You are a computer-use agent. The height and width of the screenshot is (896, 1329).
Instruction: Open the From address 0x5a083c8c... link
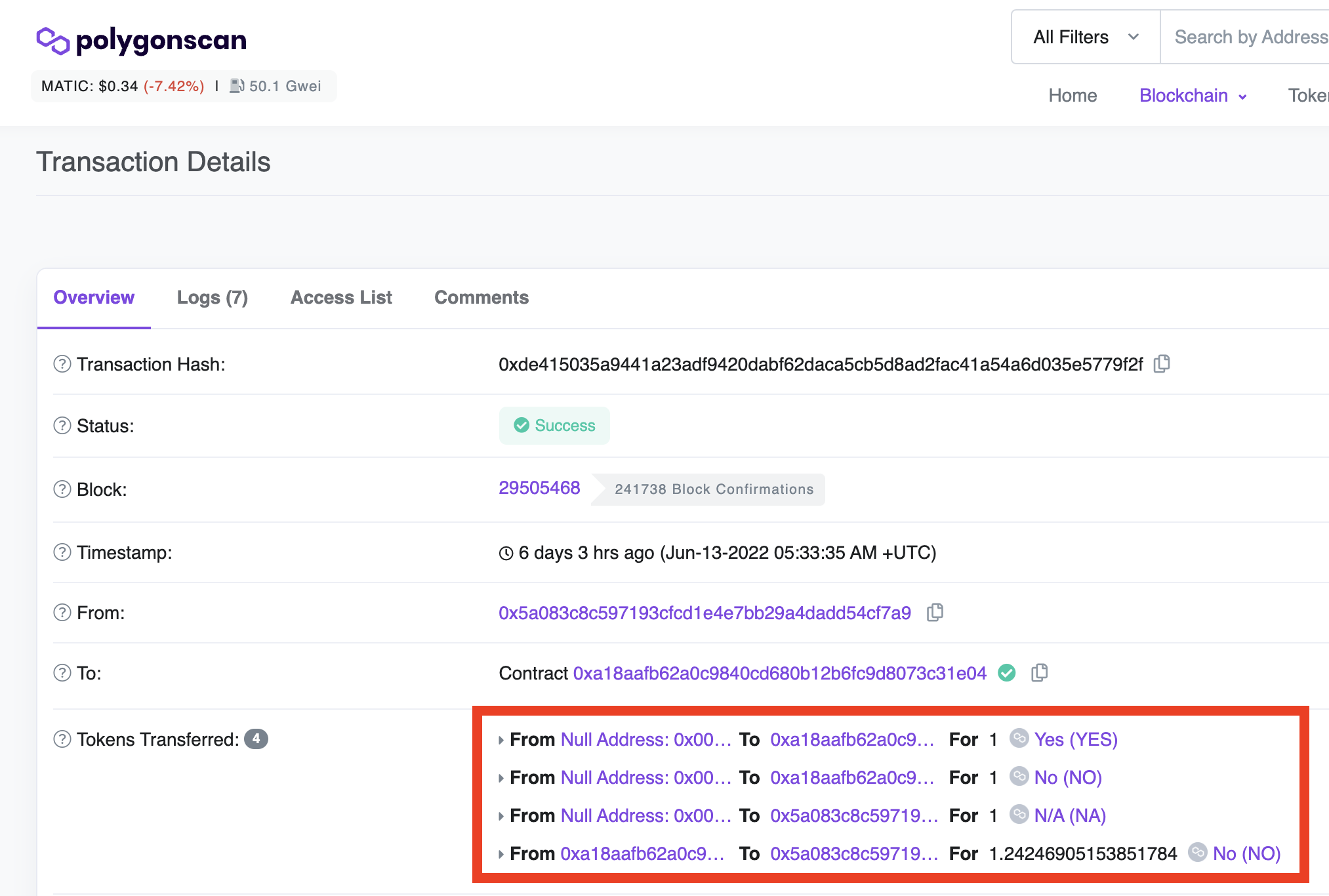tap(705, 613)
